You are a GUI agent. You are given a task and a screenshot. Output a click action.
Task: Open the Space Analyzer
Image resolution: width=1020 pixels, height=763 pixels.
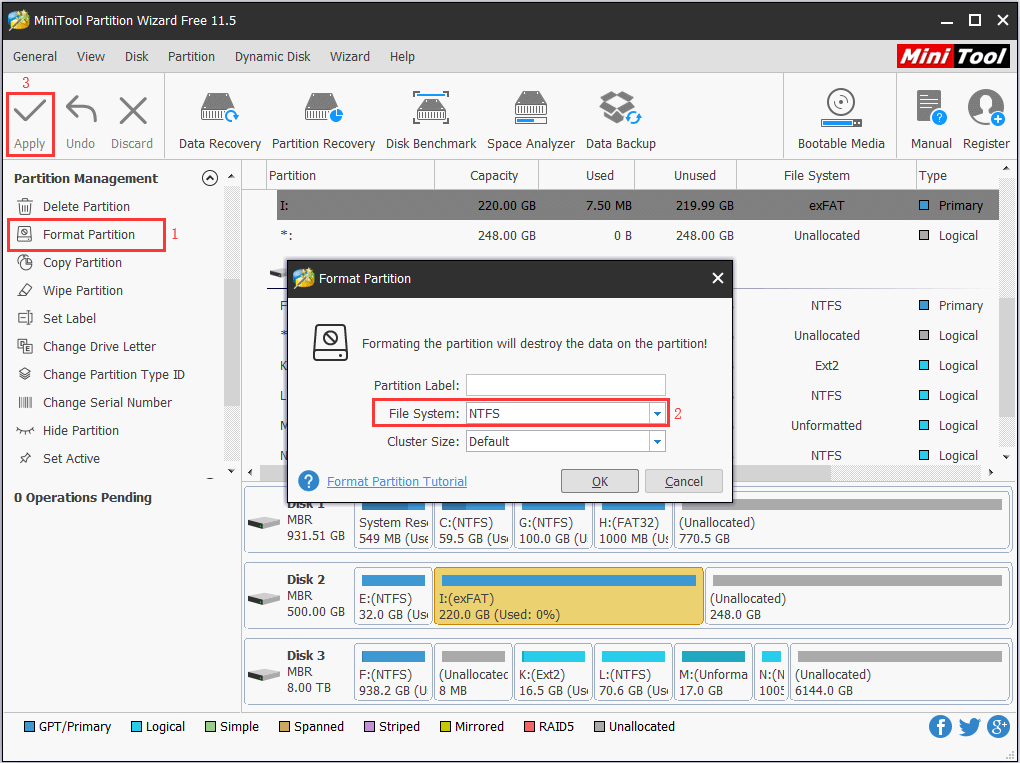(x=530, y=117)
